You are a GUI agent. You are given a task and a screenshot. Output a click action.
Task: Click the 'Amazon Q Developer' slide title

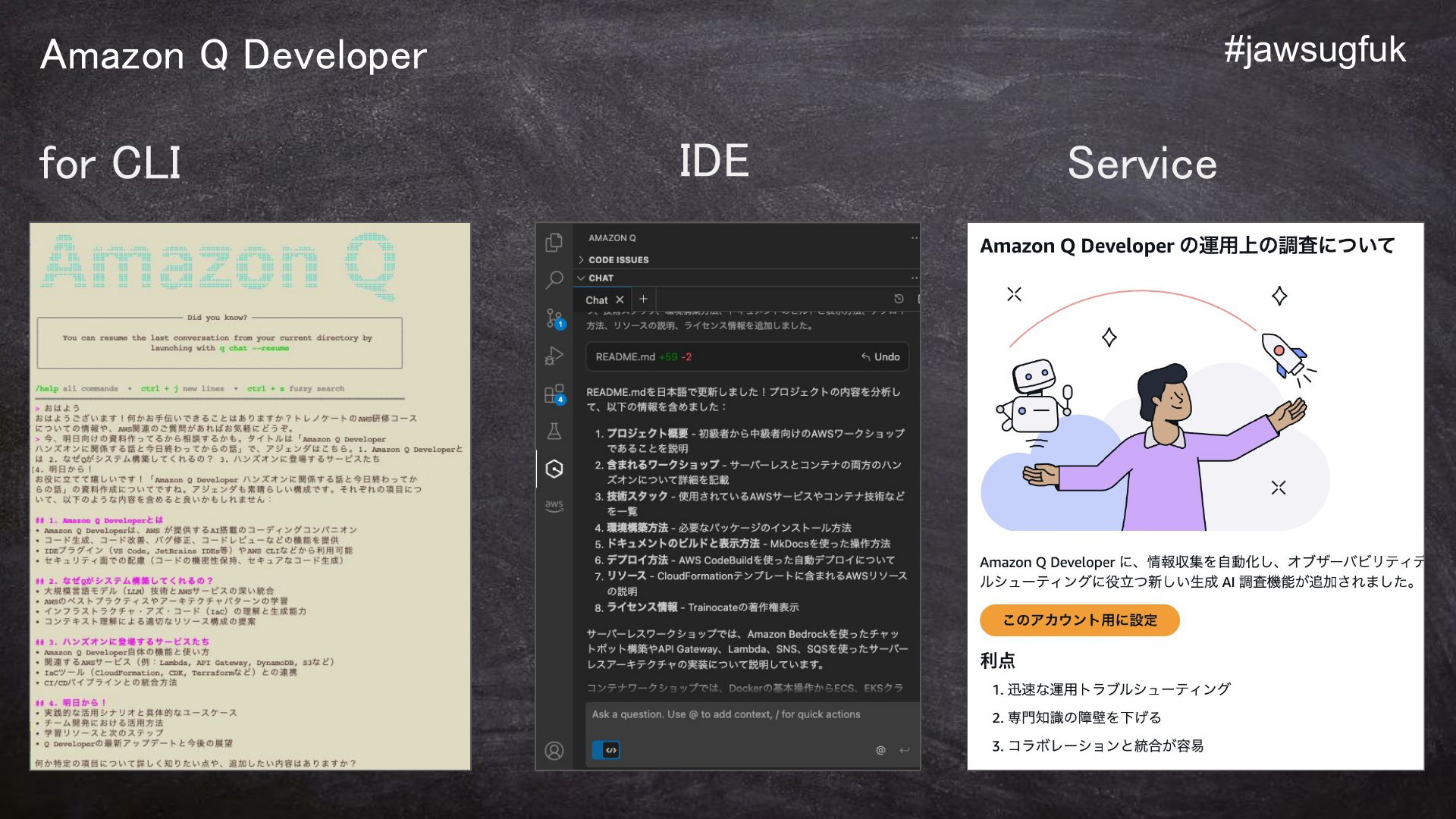234,55
